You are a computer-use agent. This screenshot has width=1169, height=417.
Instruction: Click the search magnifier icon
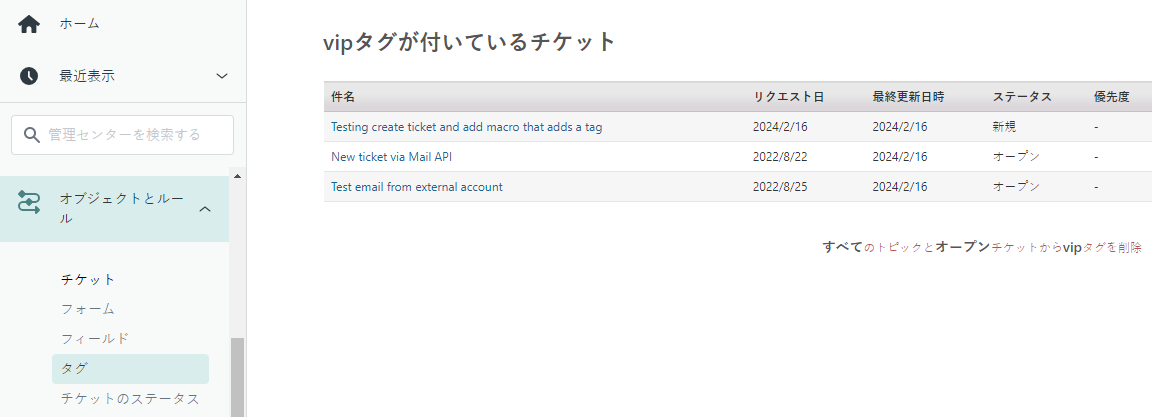coord(31,135)
